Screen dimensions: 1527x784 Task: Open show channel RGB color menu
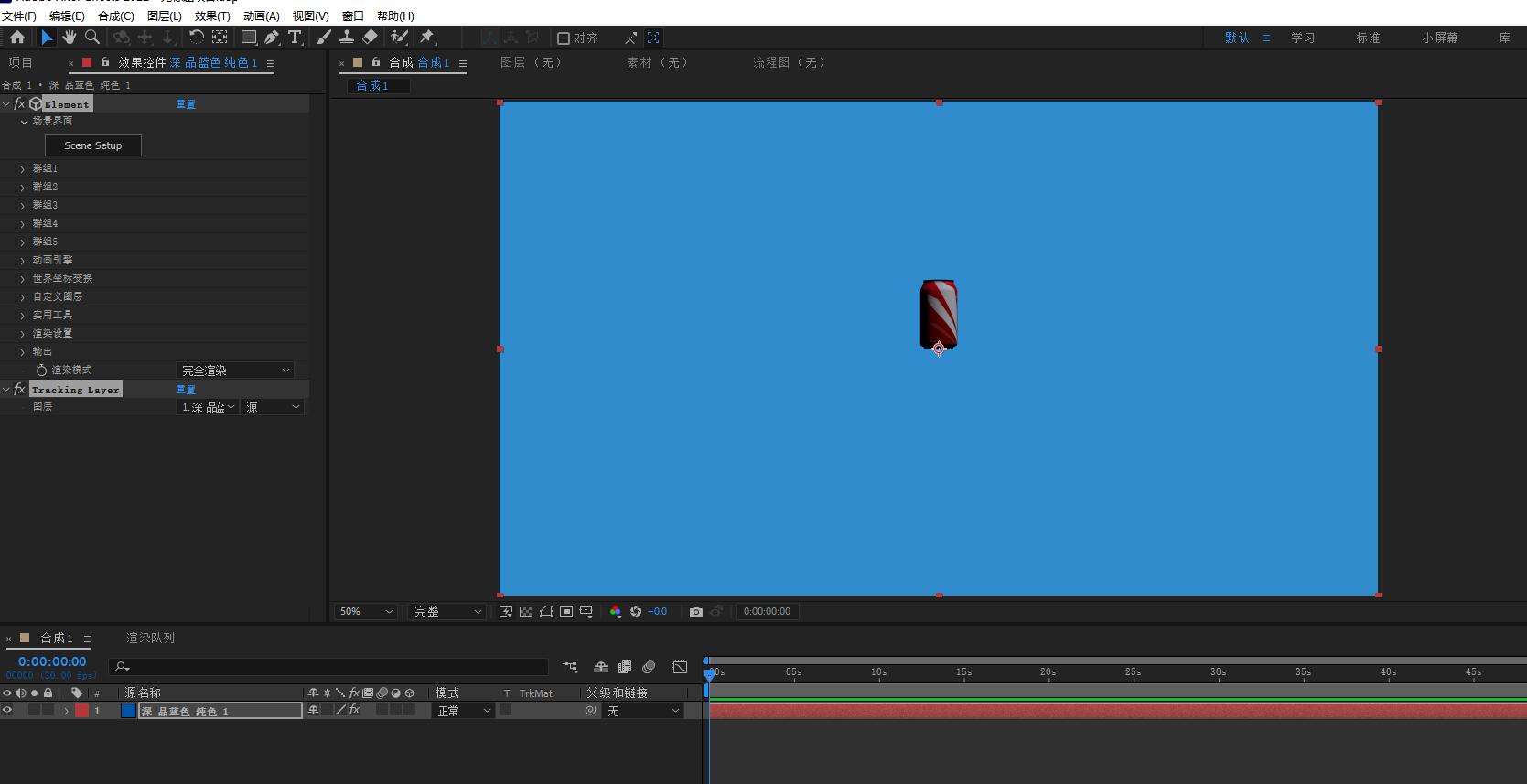tap(616, 611)
